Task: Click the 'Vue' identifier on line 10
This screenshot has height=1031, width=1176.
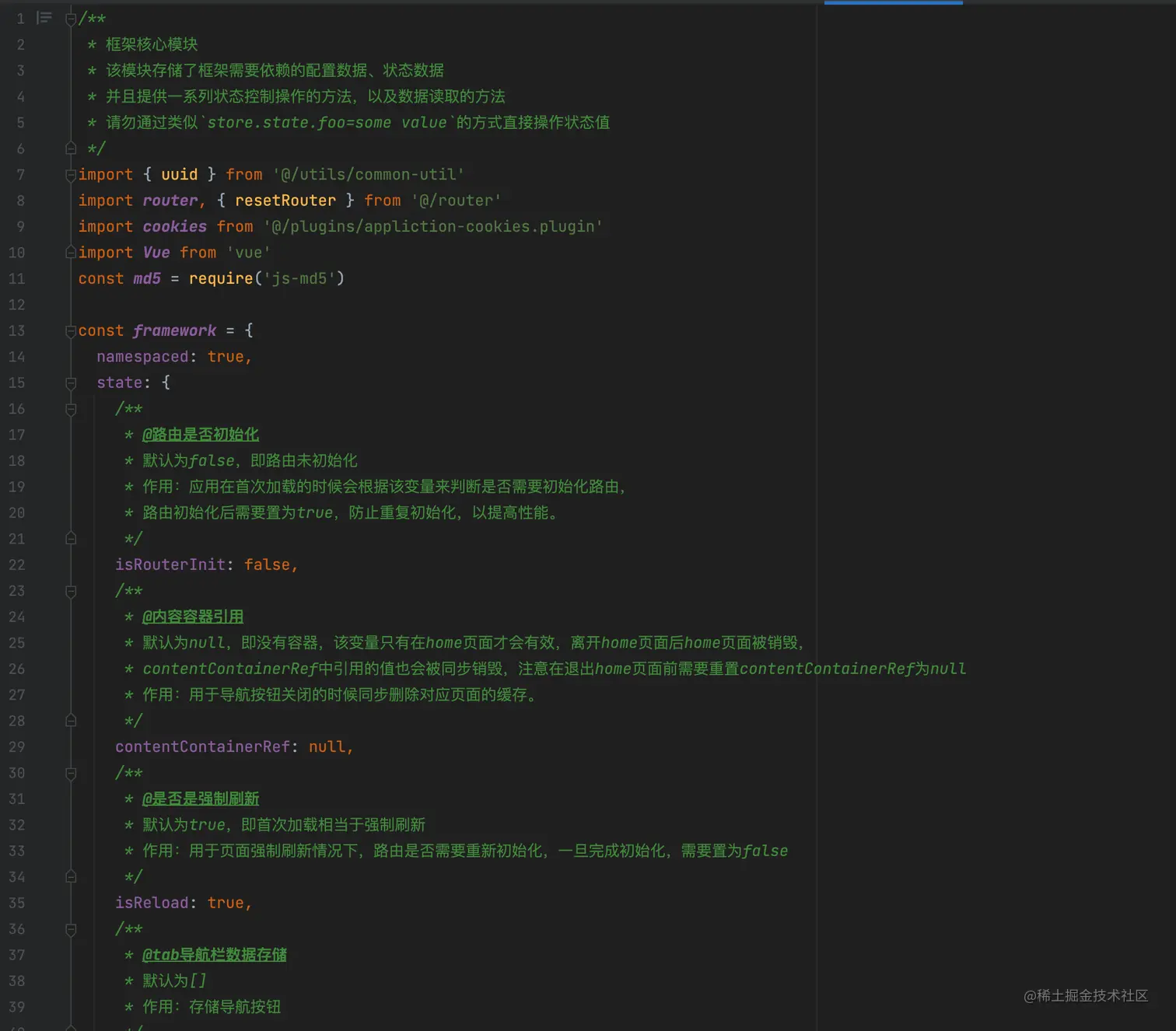Action: click(x=156, y=253)
